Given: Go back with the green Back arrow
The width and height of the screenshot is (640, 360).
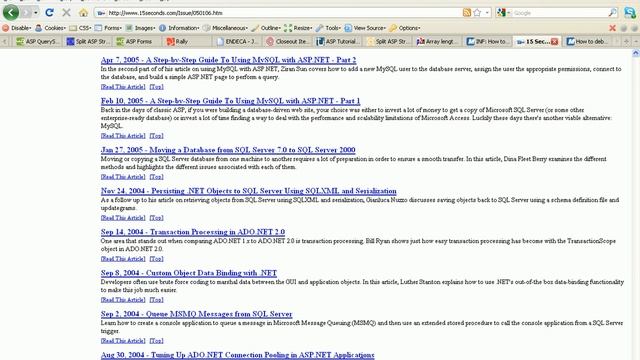Looking at the screenshot, I should tap(11, 12).
